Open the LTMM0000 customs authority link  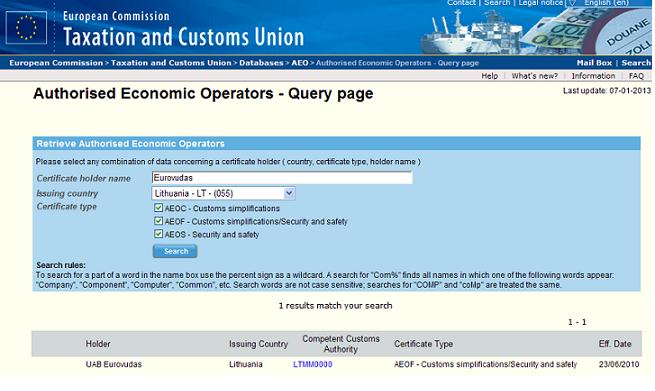312,364
